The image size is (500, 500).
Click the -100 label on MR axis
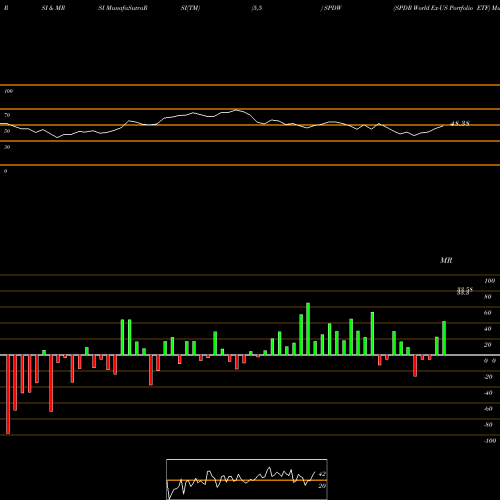pos(490,441)
